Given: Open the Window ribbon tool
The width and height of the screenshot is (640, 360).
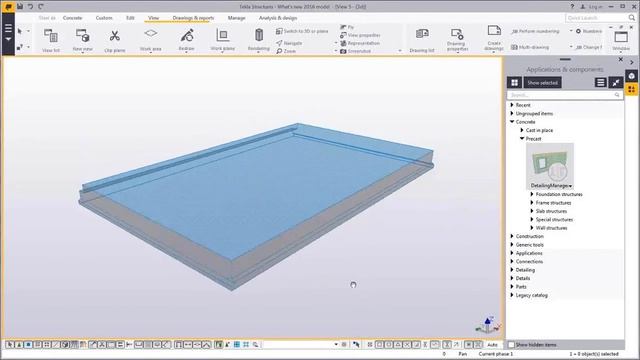Looking at the screenshot, I should tap(621, 40).
